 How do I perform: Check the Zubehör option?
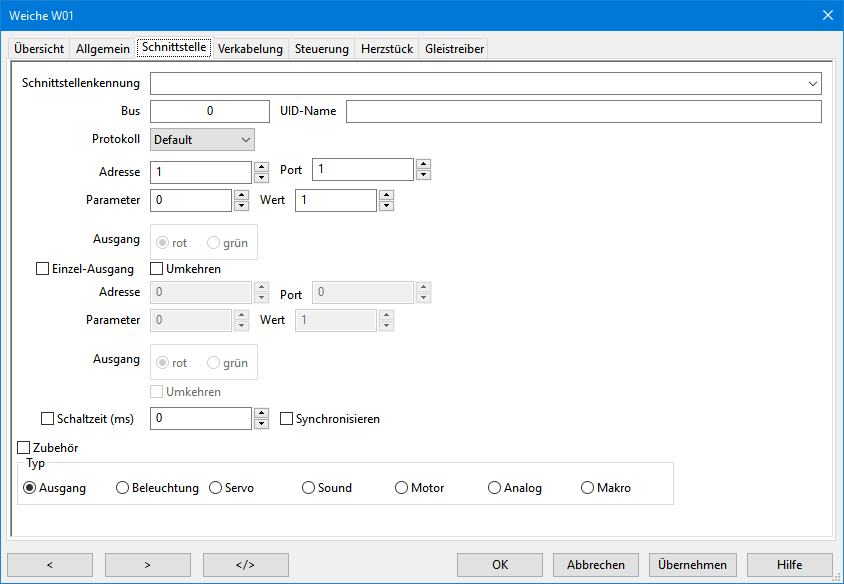coord(24,448)
